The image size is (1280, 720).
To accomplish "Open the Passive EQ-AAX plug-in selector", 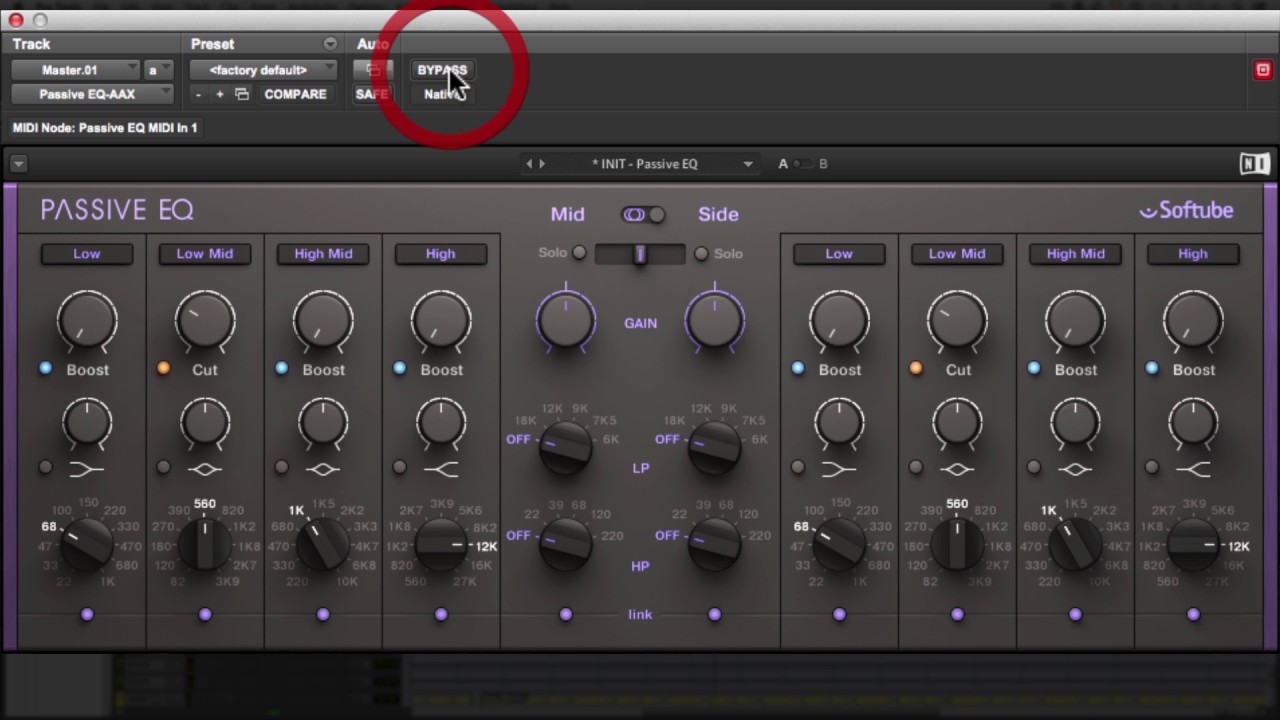I will tap(92, 94).
